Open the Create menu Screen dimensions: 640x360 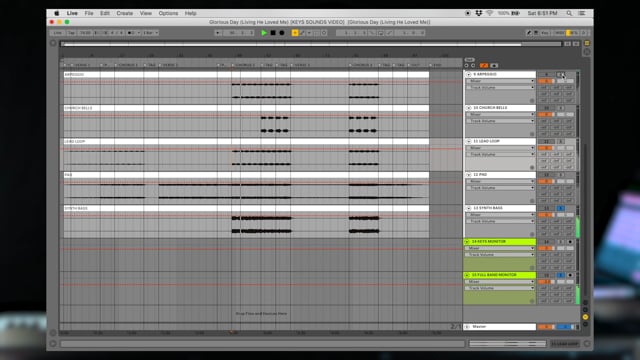pos(124,13)
